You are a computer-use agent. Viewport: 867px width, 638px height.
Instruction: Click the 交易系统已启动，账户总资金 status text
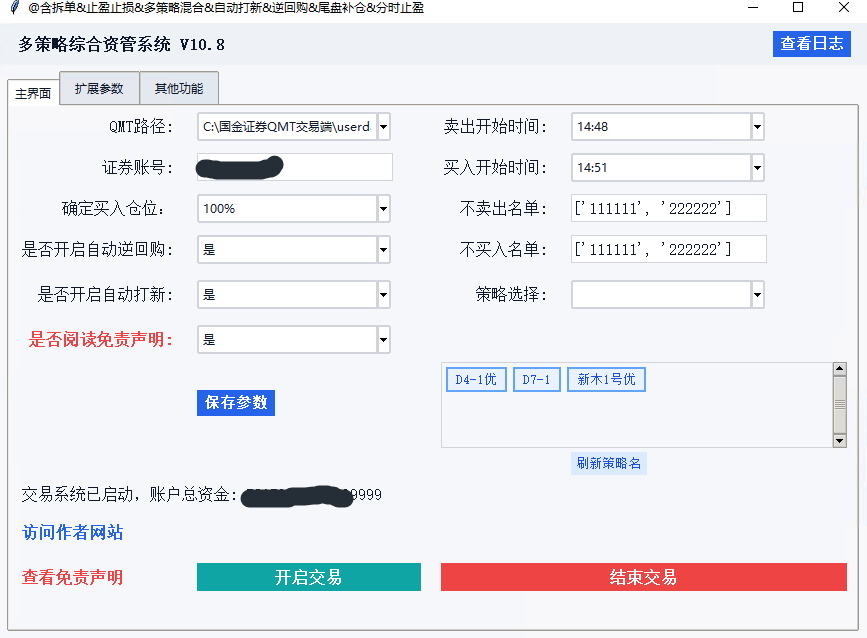click(129, 494)
